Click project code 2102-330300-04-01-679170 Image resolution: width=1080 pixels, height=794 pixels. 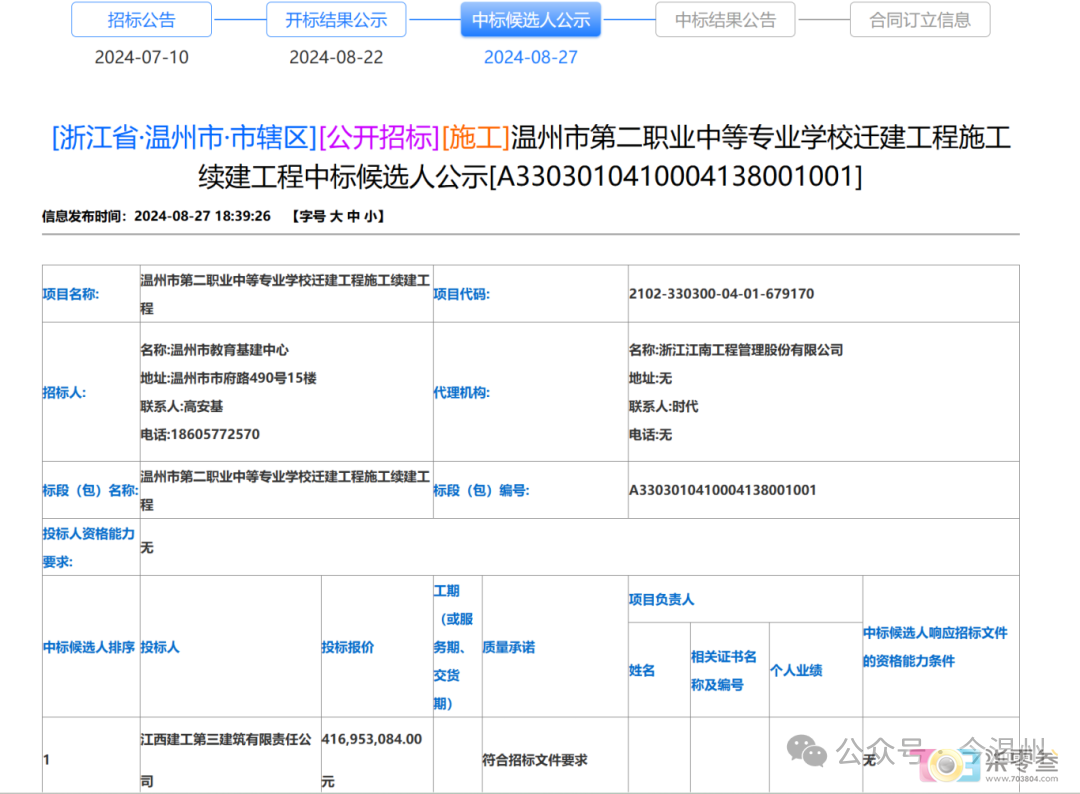pos(721,294)
